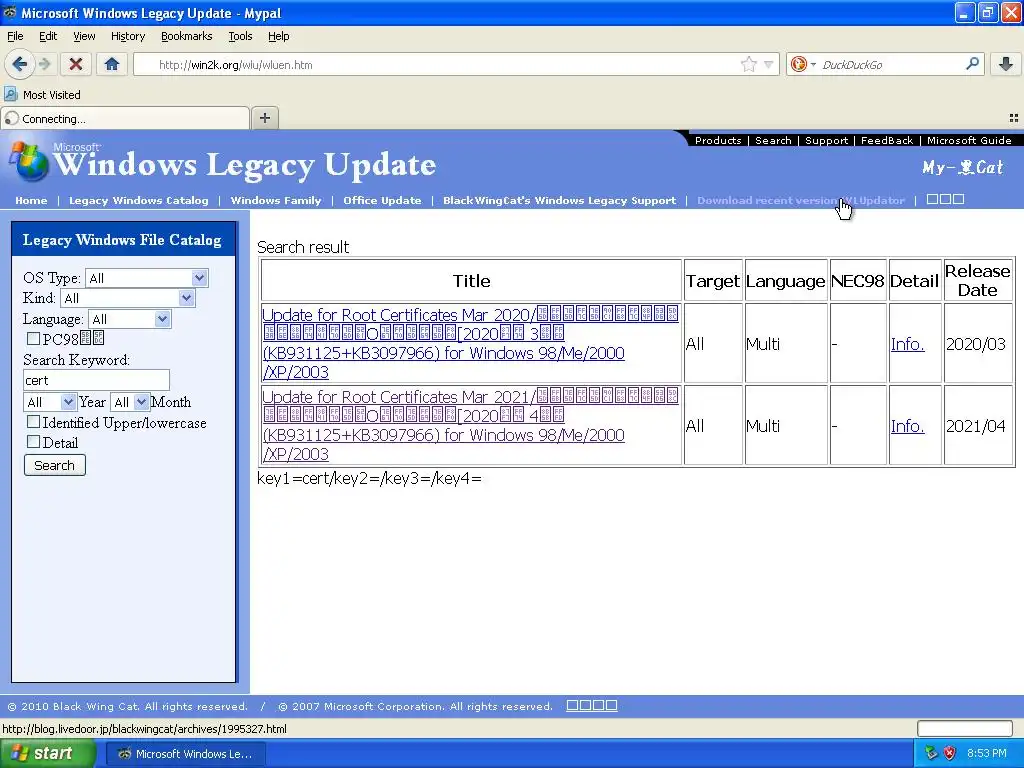Open the Office Update link
This screenshot has width=1024, height=768.
point(382,200)
